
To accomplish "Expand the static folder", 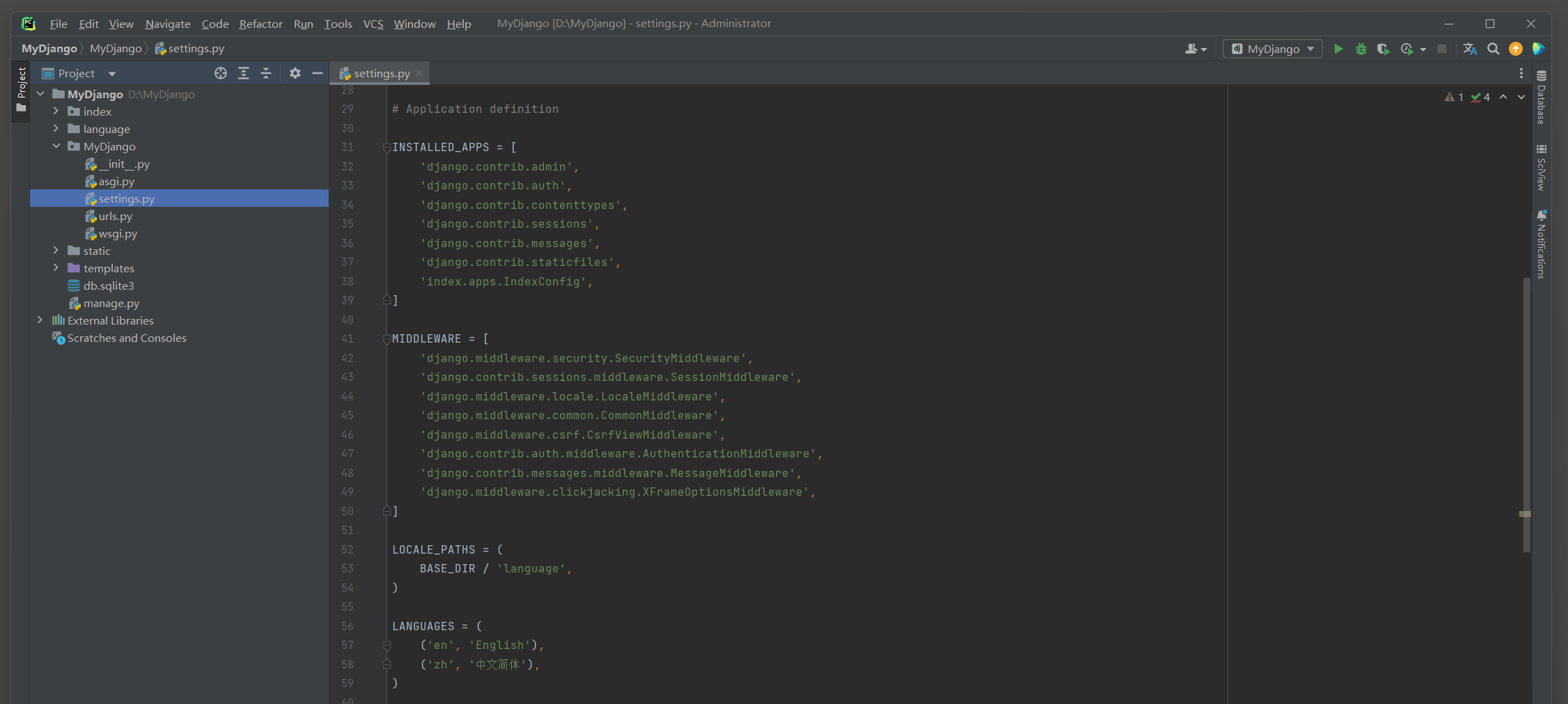I will click(x=56, y=251).
